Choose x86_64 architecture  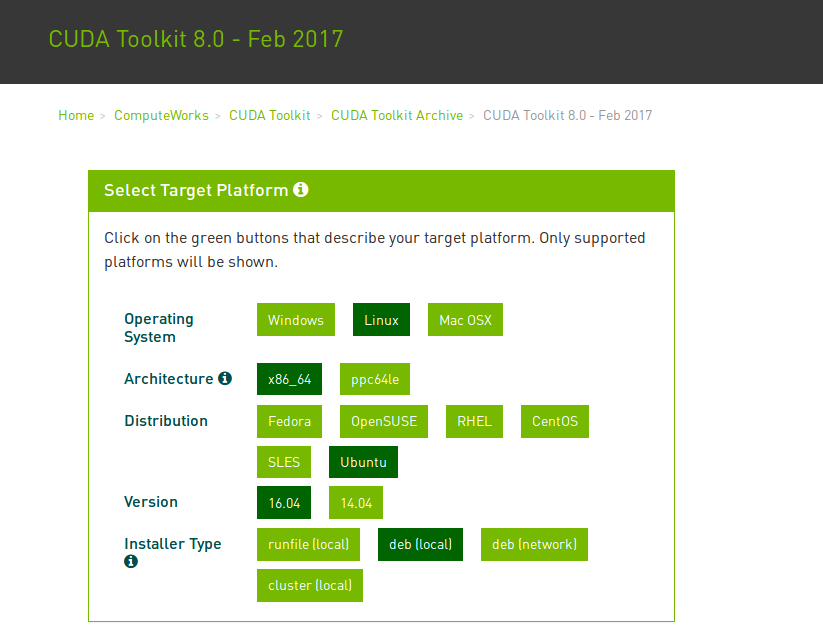click(x=290, y=379)
